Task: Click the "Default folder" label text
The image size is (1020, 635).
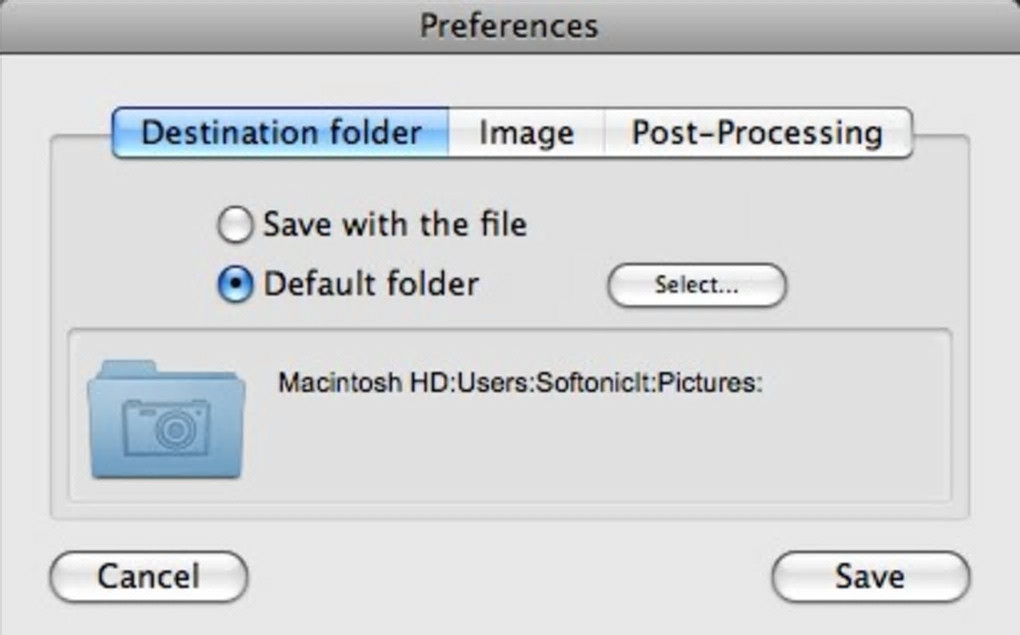Action: pos(371,285)
